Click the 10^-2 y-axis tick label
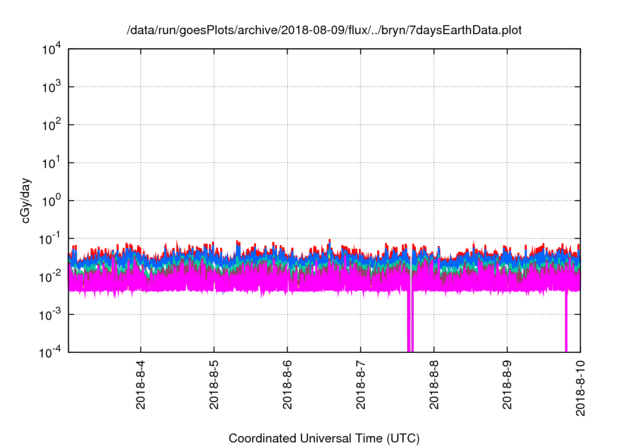The image size is (640, 448). tap(50, 277)
